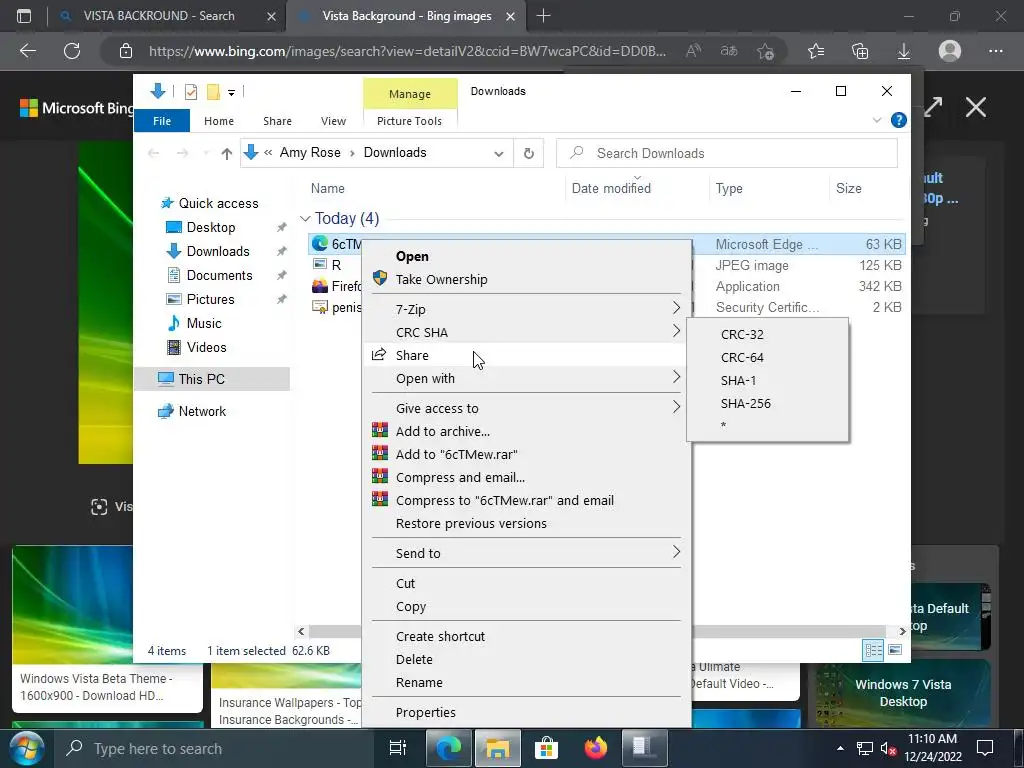
Task: Click the New folder quick access icon
Action: pos(213,92)
